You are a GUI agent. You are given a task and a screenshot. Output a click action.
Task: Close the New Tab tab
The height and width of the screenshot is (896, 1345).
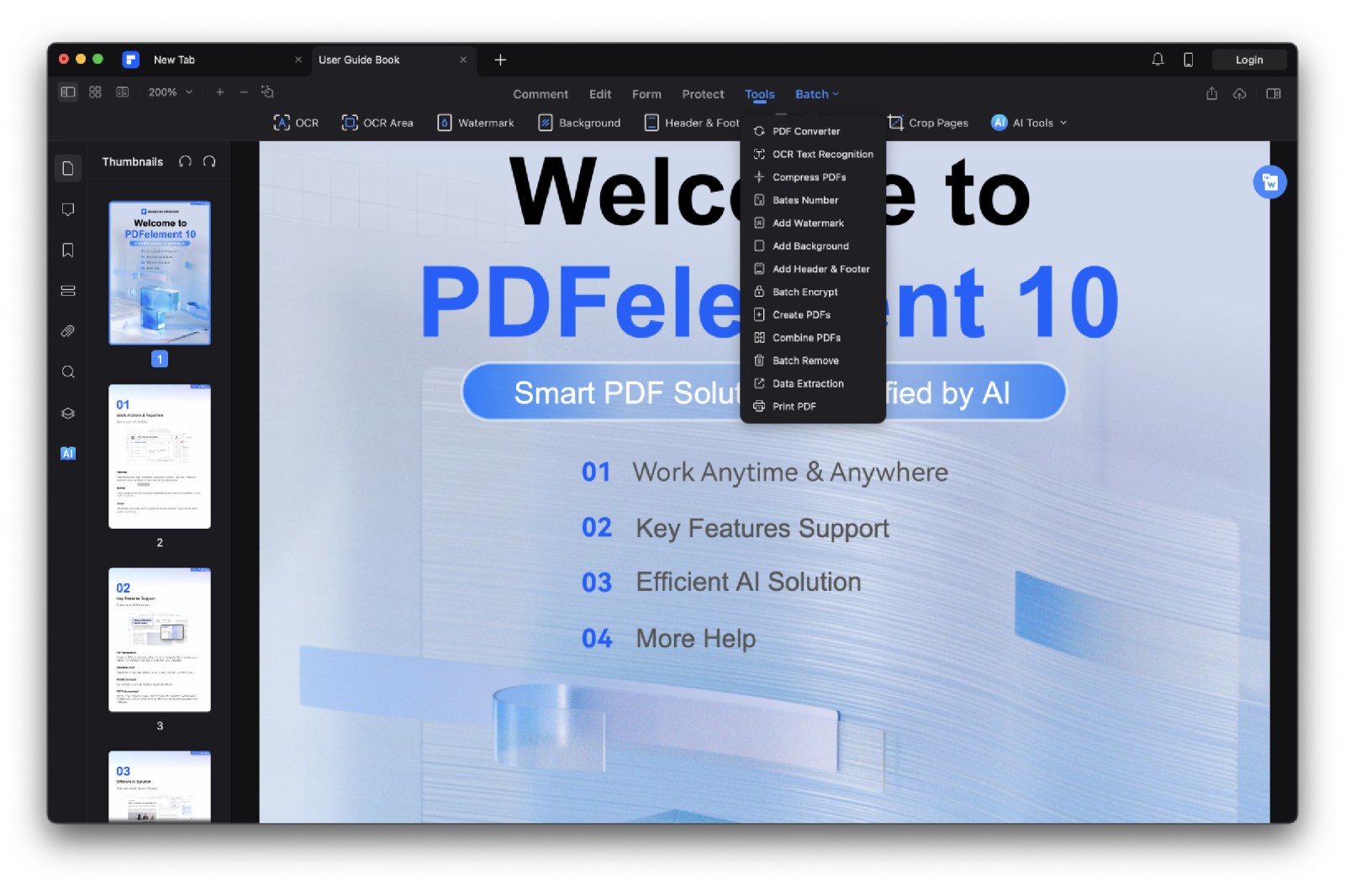298,60
